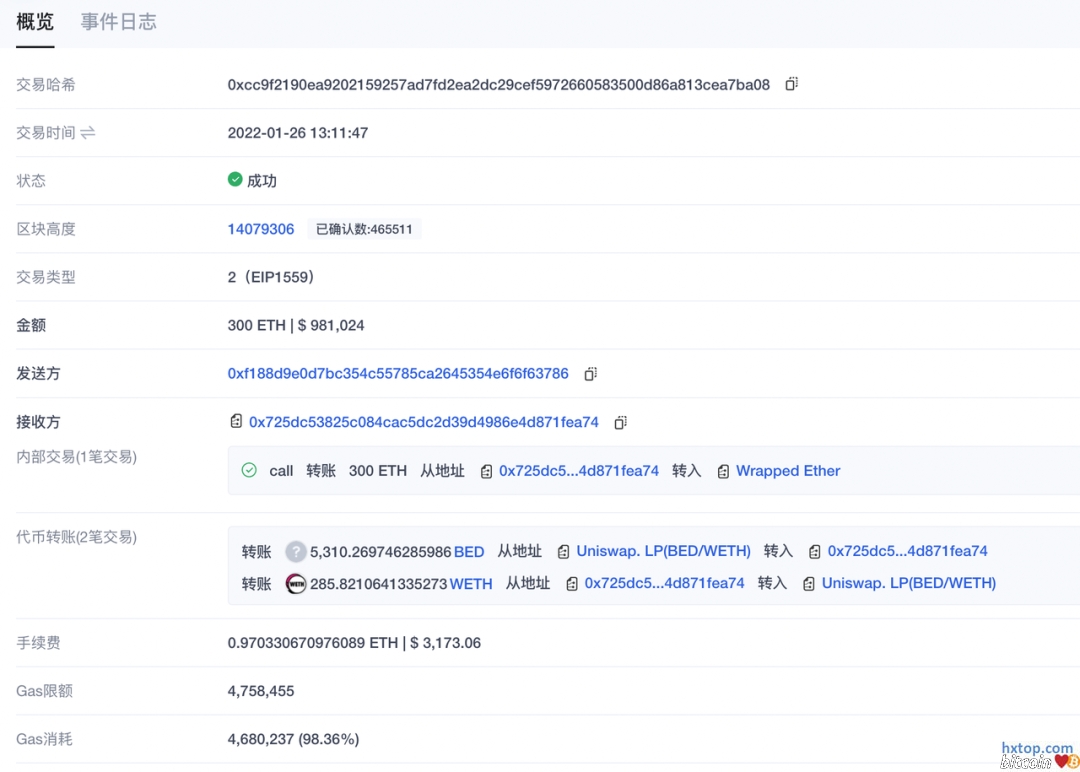Open the BED token link

(x=469, y=551)
